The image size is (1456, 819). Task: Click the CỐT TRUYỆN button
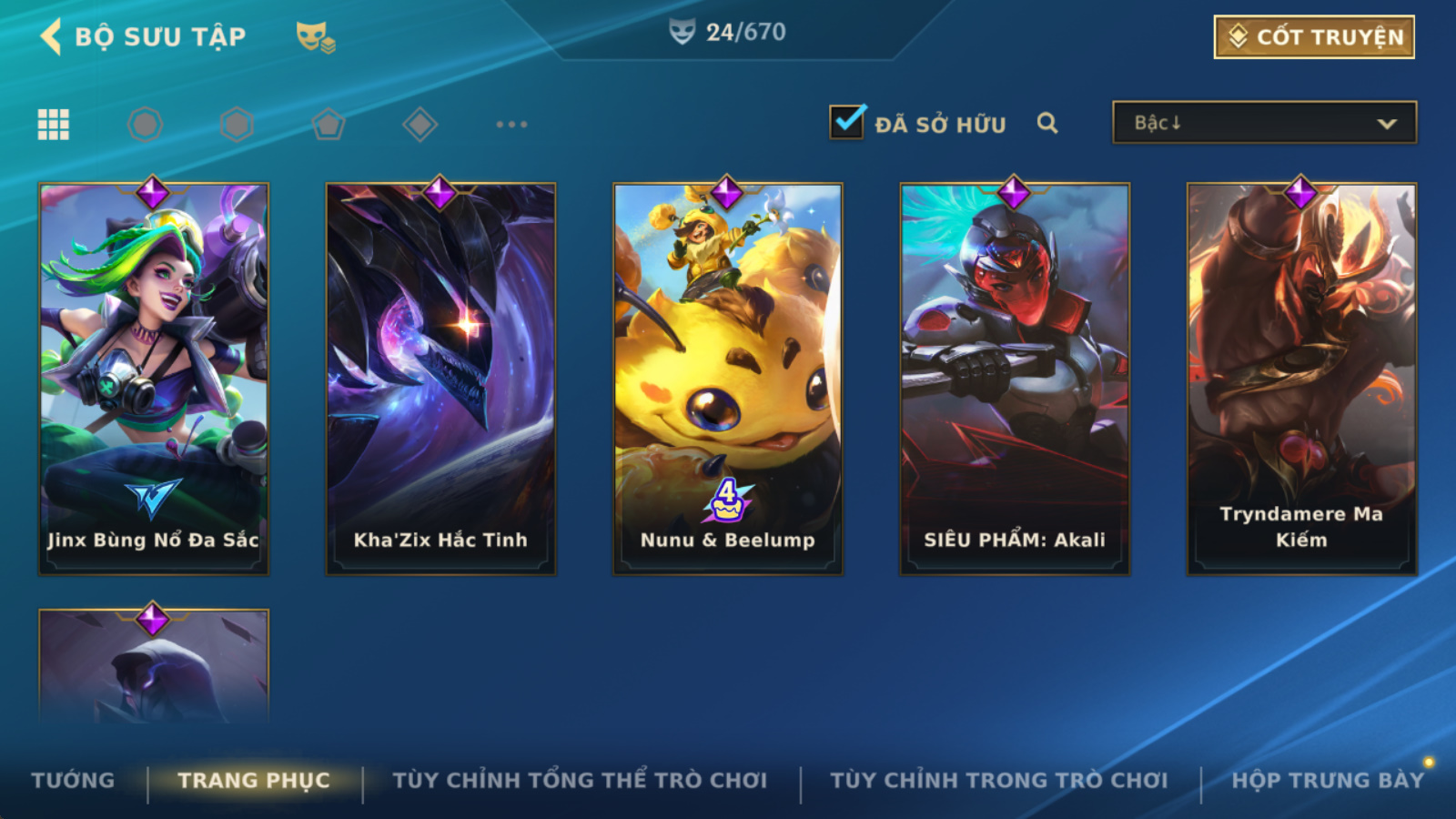click(x=1314, y=37)
